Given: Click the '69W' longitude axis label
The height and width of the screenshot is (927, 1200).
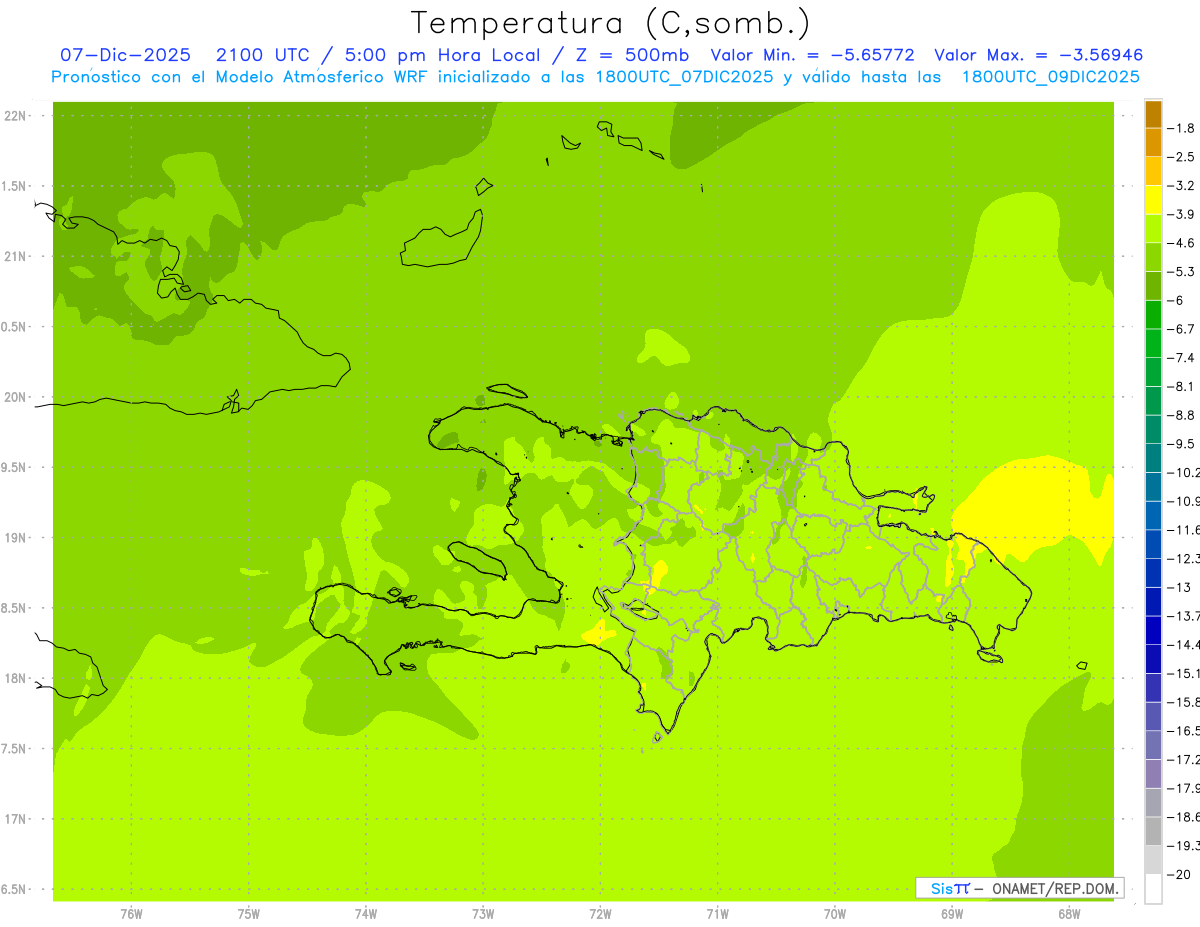Looking at the screenshot, I should (x=952, y=914).
